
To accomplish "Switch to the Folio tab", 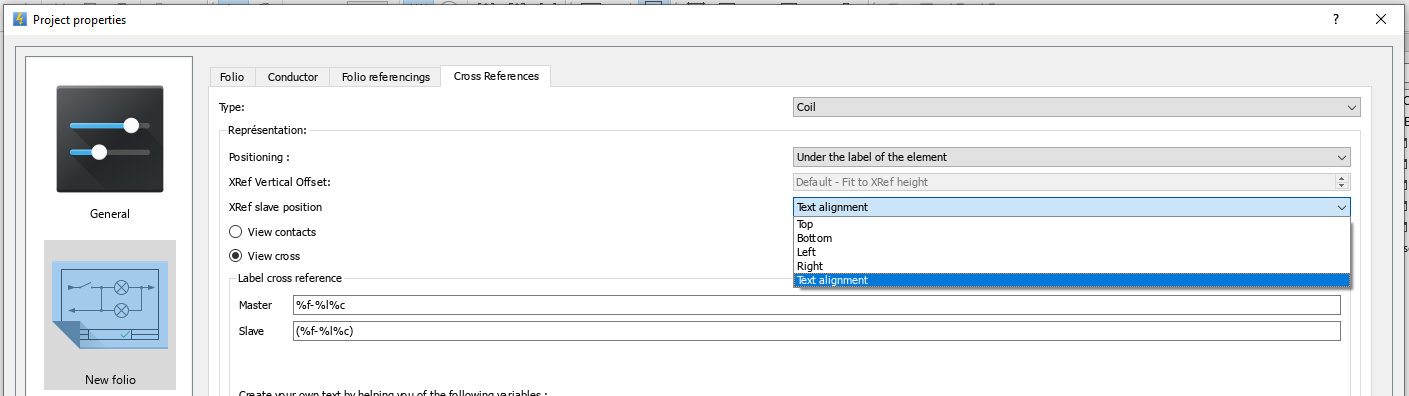I will pos(232,77).
